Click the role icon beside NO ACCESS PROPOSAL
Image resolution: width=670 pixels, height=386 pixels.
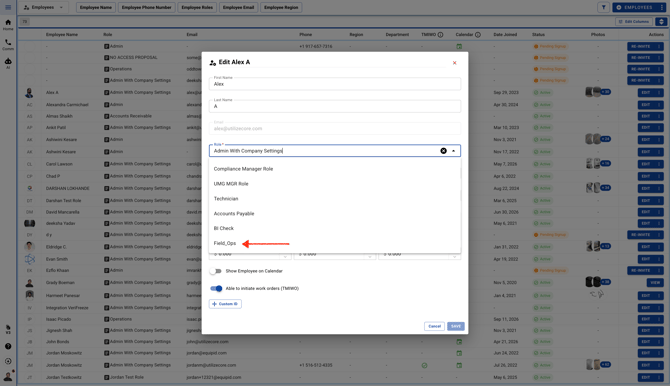pos(106,57)
